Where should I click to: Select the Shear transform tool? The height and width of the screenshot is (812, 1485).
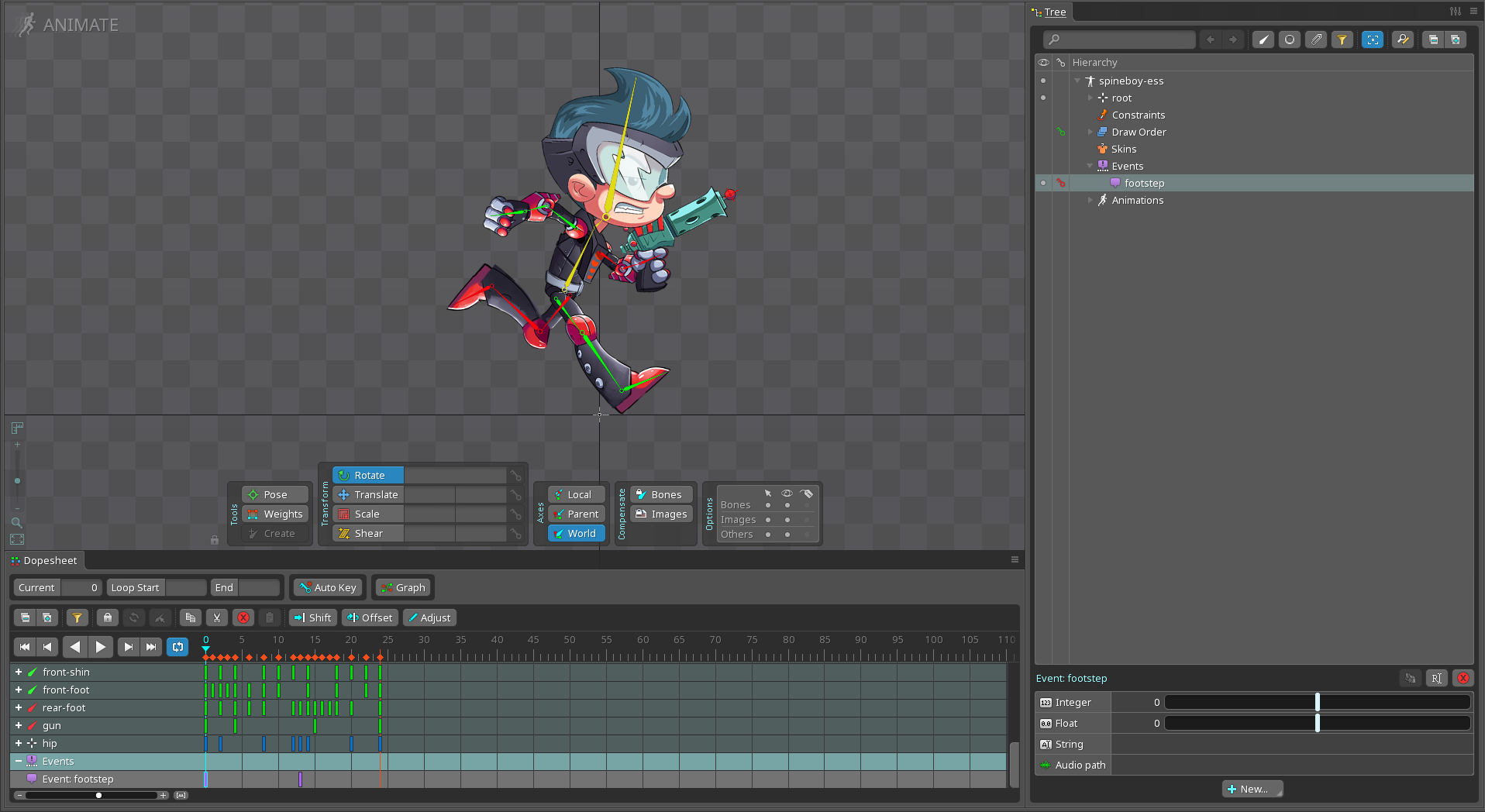(368, 533)
